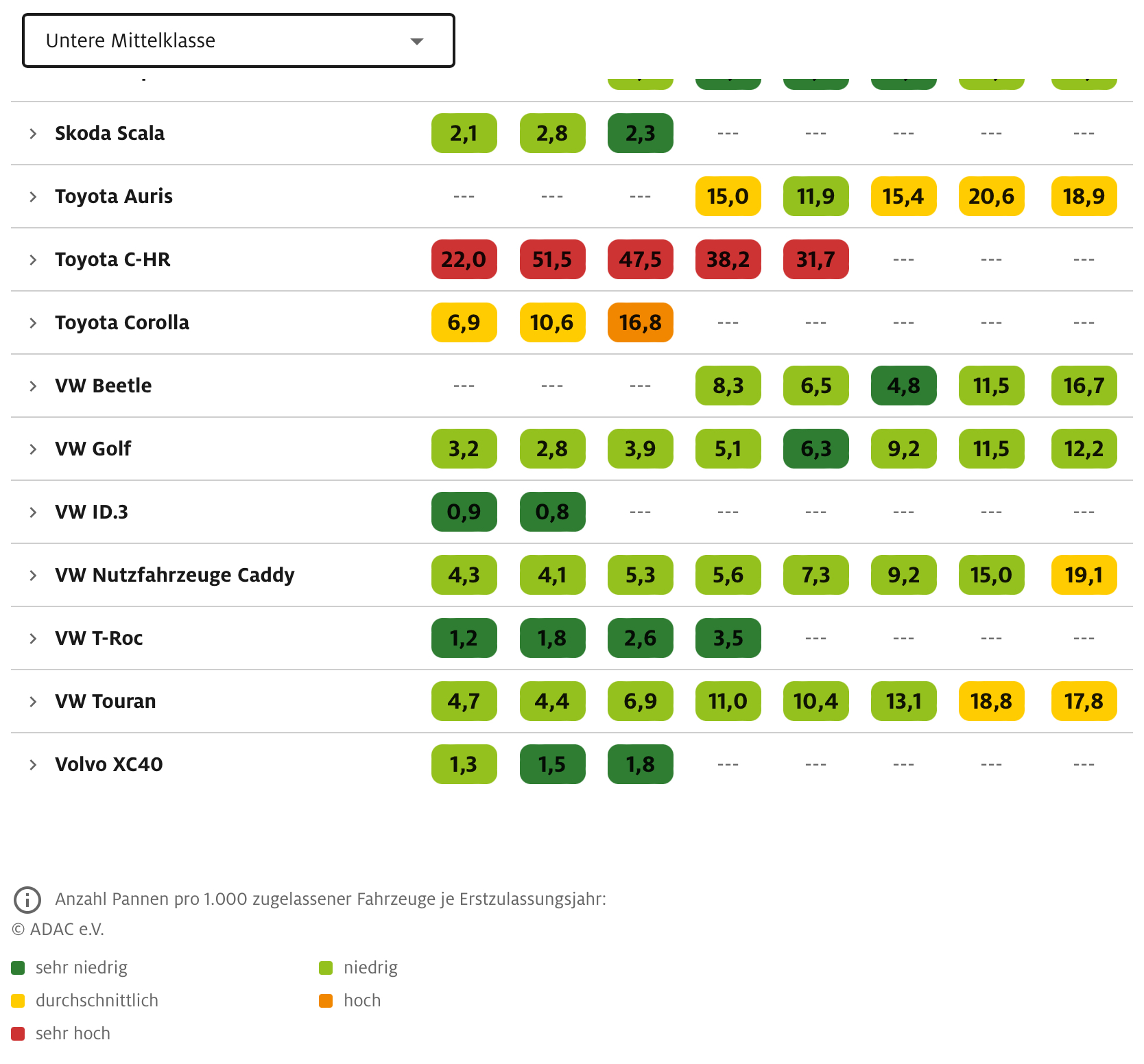The image size is (1144, 1064).
Task: Open the Untere Mittelklasse dropdown
Action: coord(238,41)
